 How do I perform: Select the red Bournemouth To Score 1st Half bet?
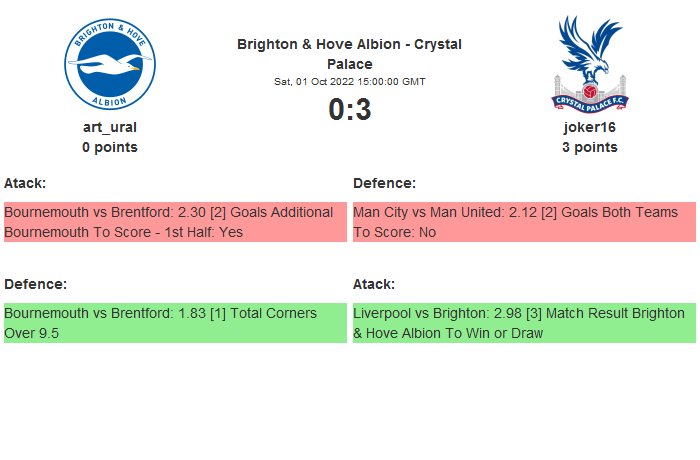[175, 222]
